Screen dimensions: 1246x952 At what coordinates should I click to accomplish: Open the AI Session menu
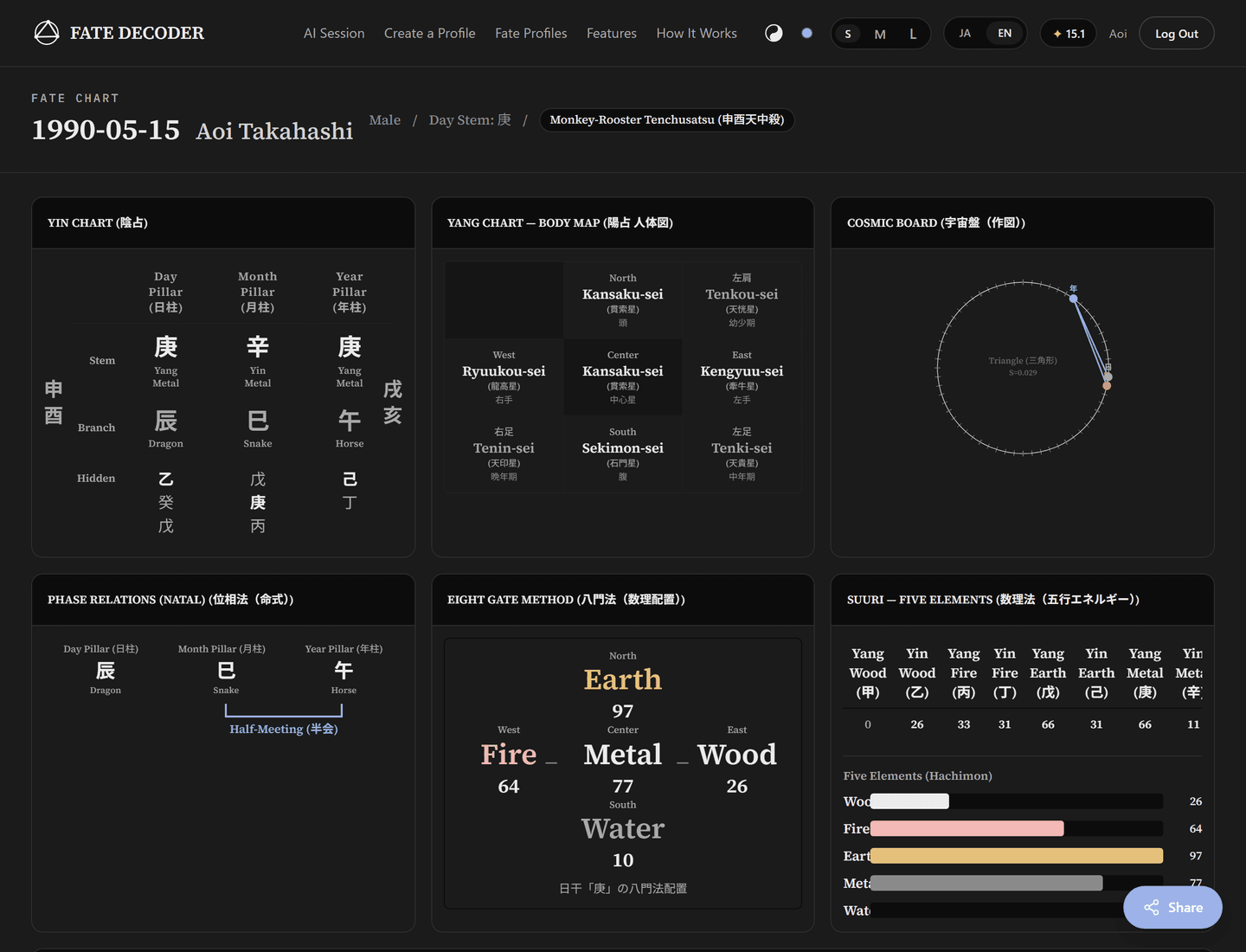pos(334,34)
